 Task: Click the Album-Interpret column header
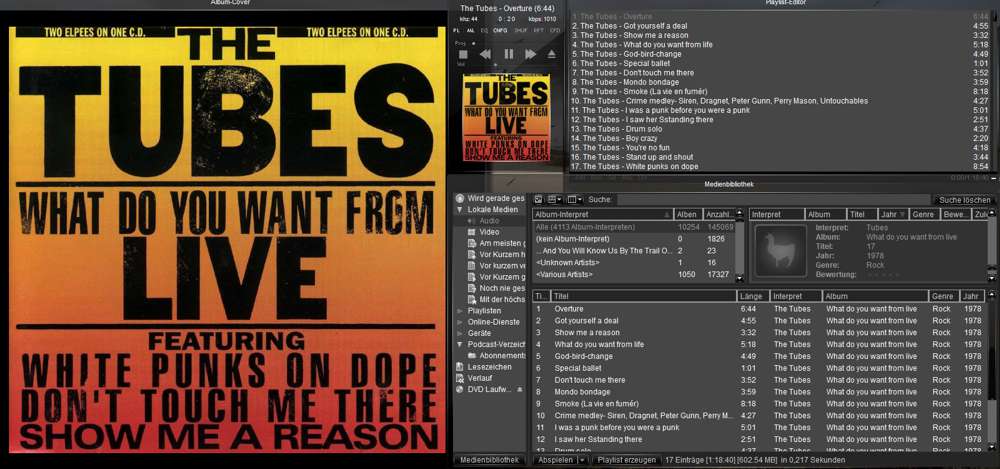tap(600, 214)
